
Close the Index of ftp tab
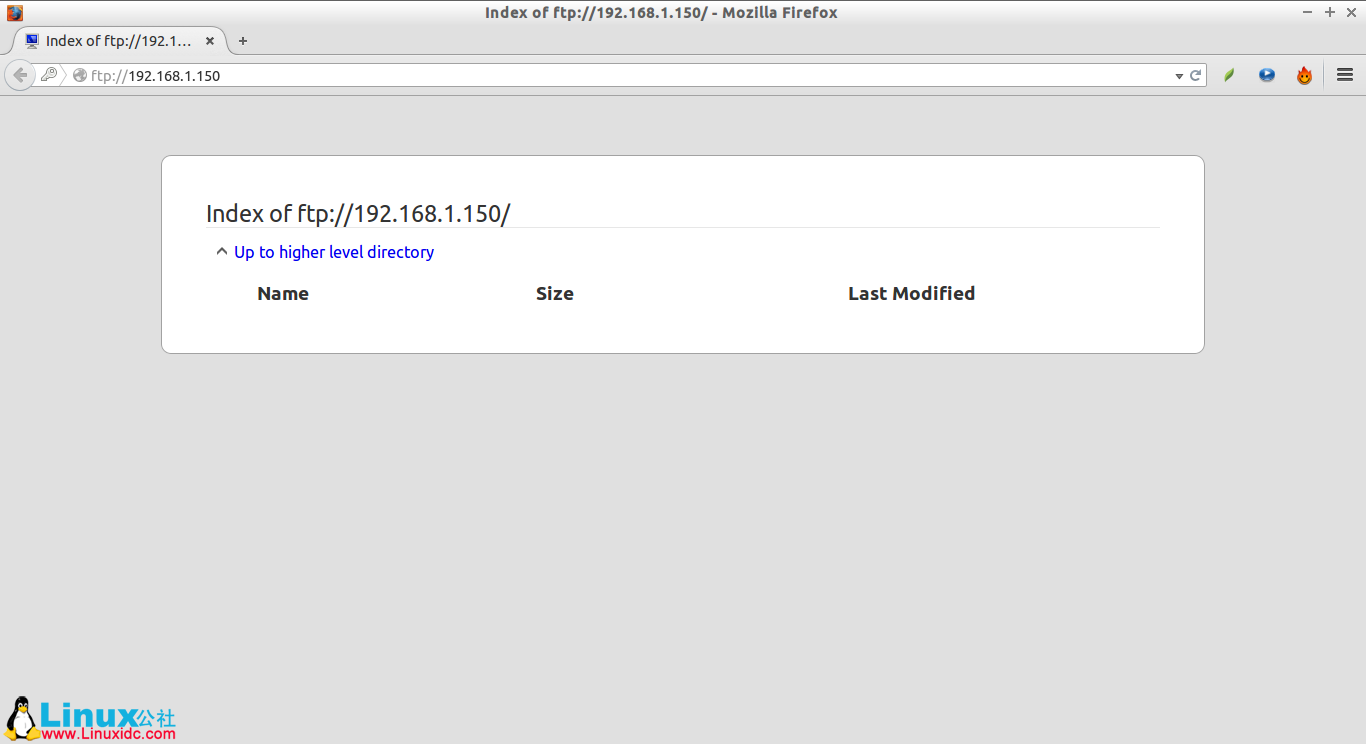click(210, 41)
